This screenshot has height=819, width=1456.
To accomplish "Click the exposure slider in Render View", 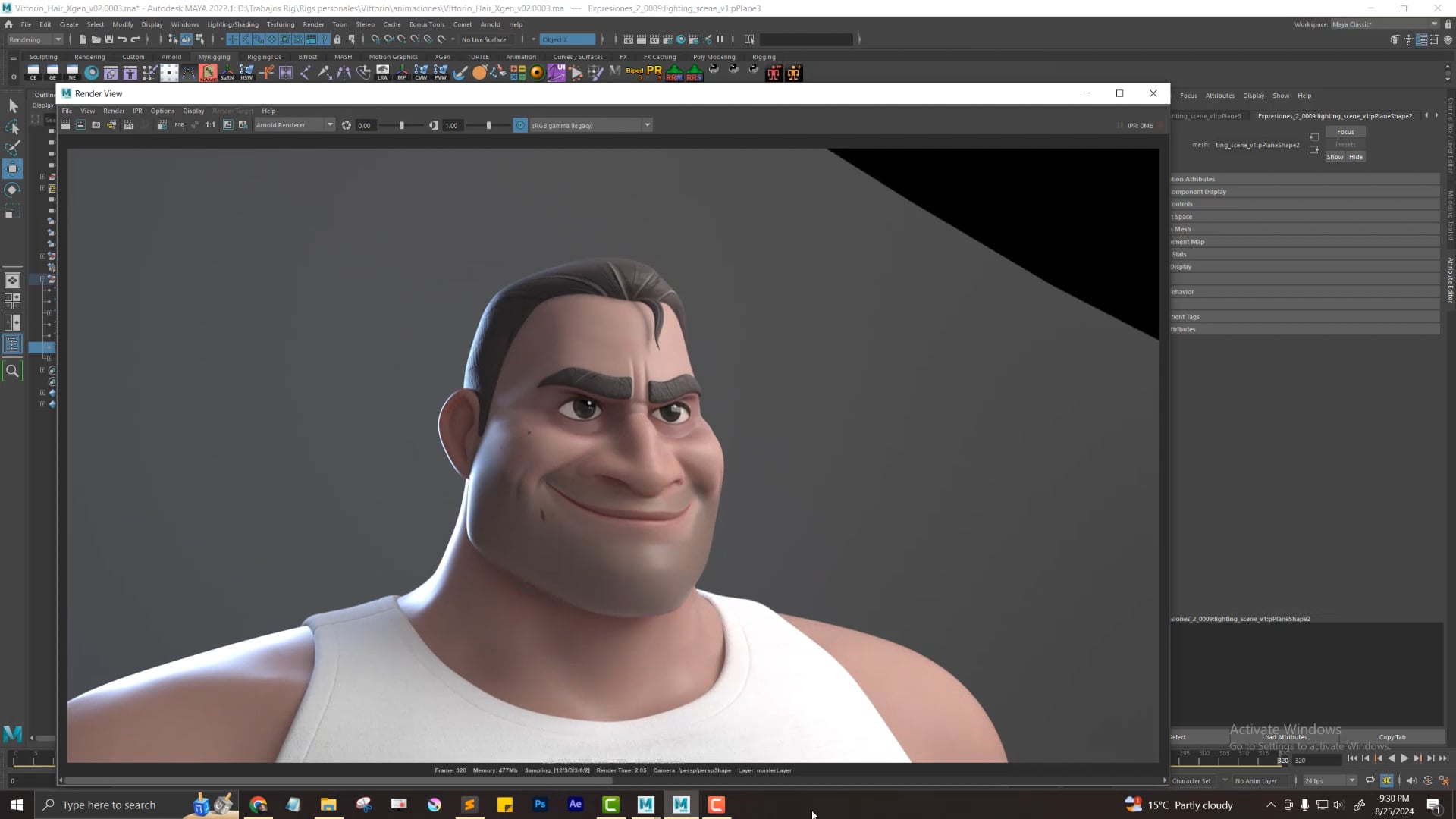I will (x=402, y=125).
